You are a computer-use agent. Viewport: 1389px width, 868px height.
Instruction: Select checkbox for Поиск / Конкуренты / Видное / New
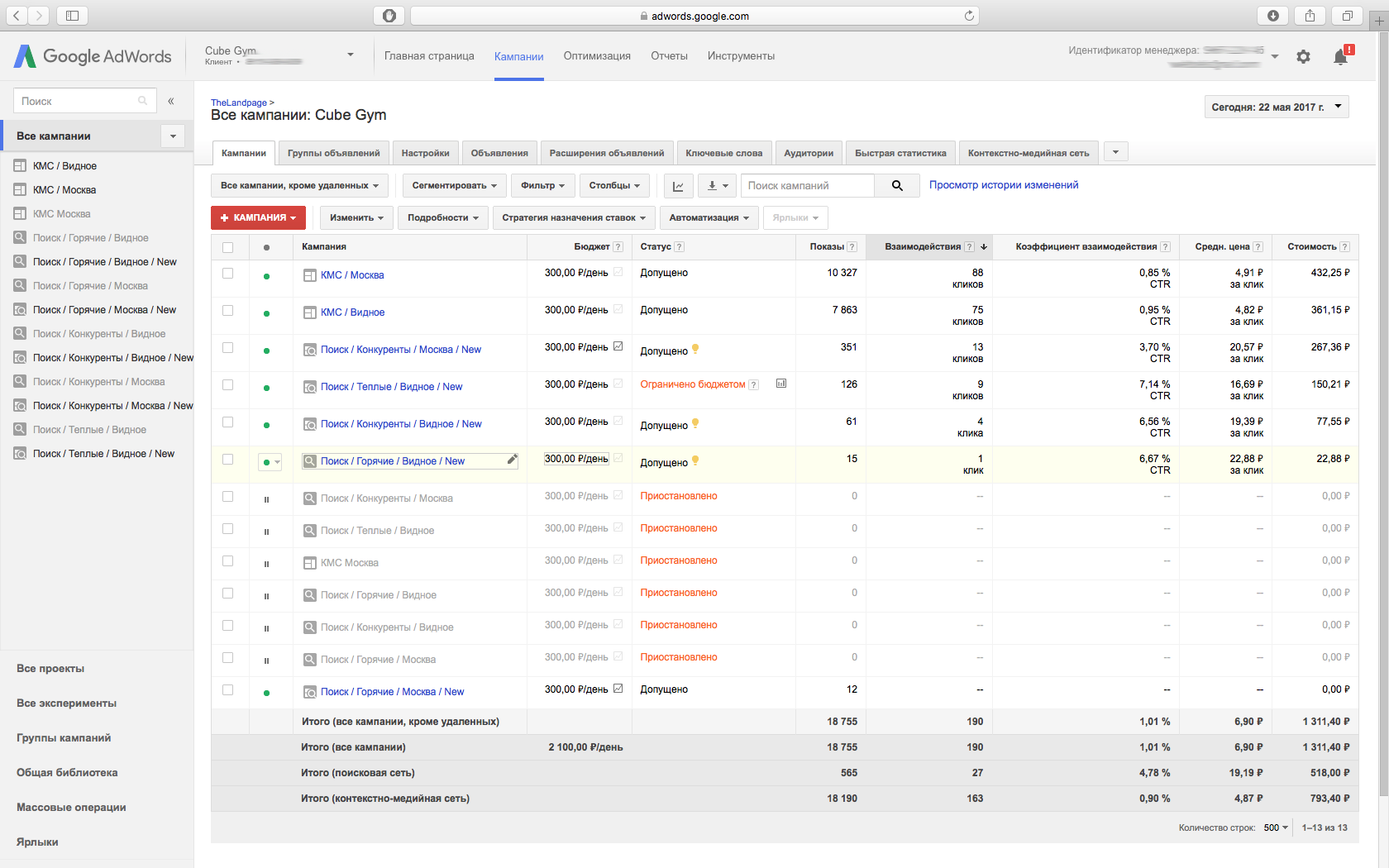(228, 422)
